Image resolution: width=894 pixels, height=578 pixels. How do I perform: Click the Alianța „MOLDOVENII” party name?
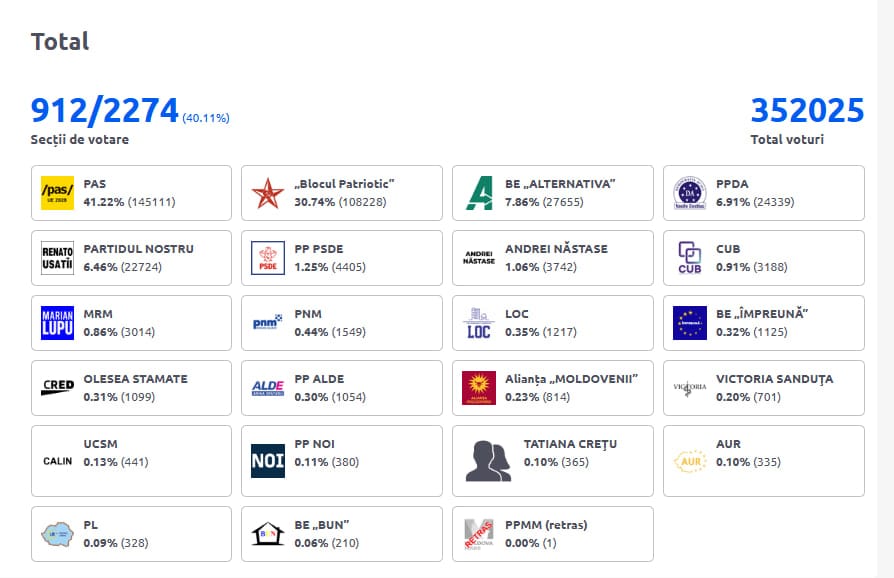(571, 379)
